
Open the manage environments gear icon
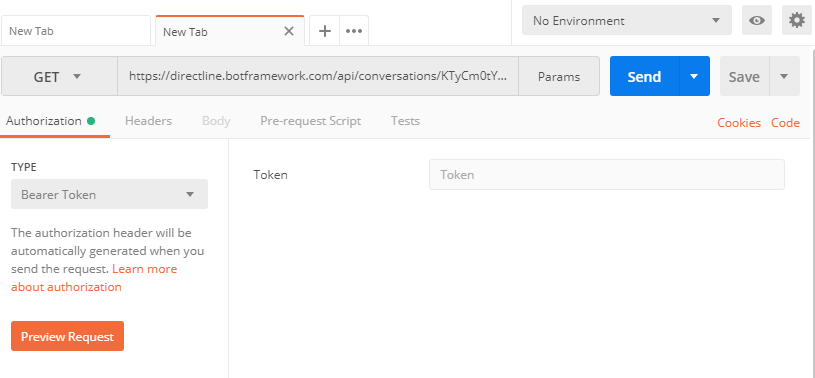797,20
